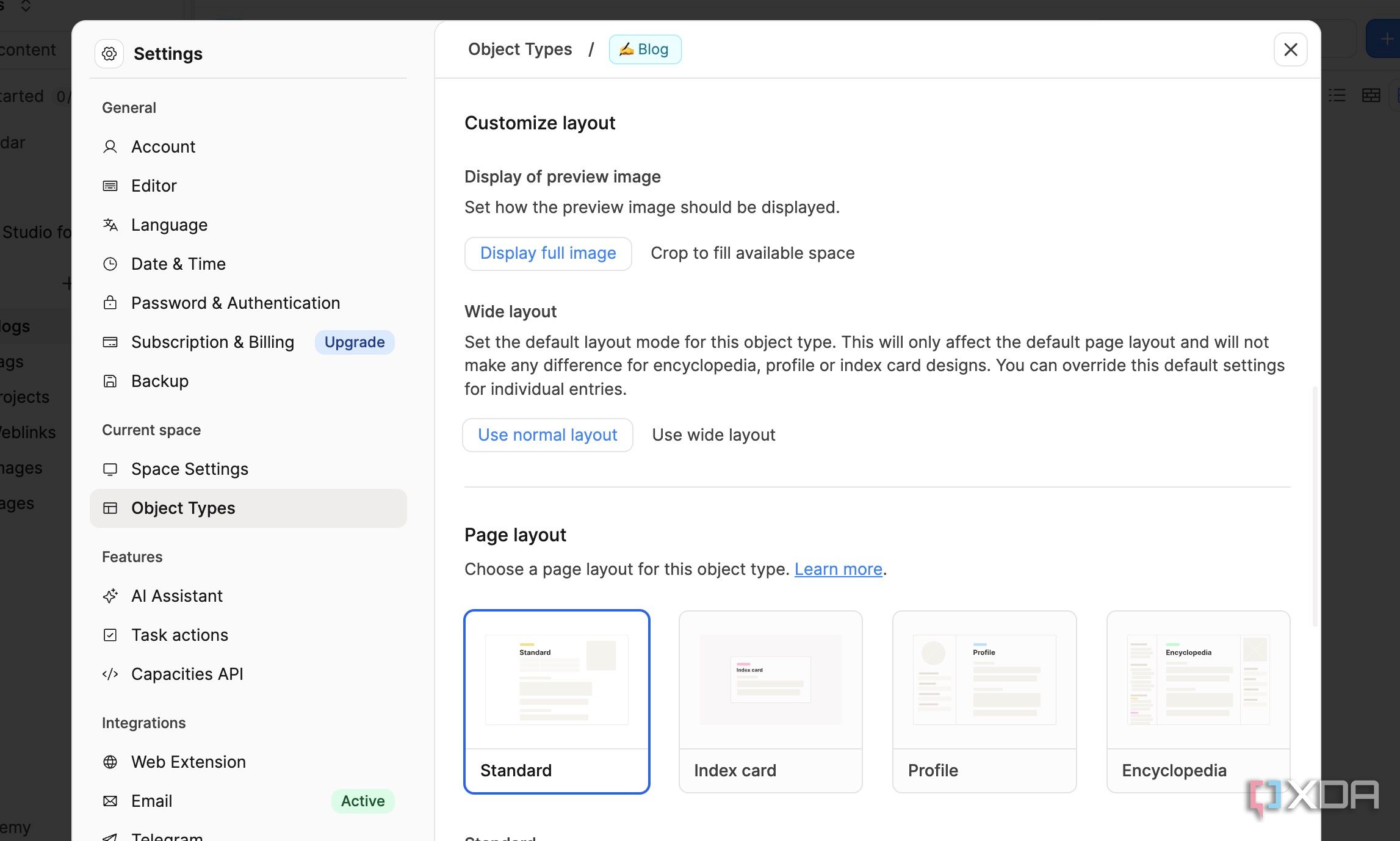Close the Settings dialog

1290,49
